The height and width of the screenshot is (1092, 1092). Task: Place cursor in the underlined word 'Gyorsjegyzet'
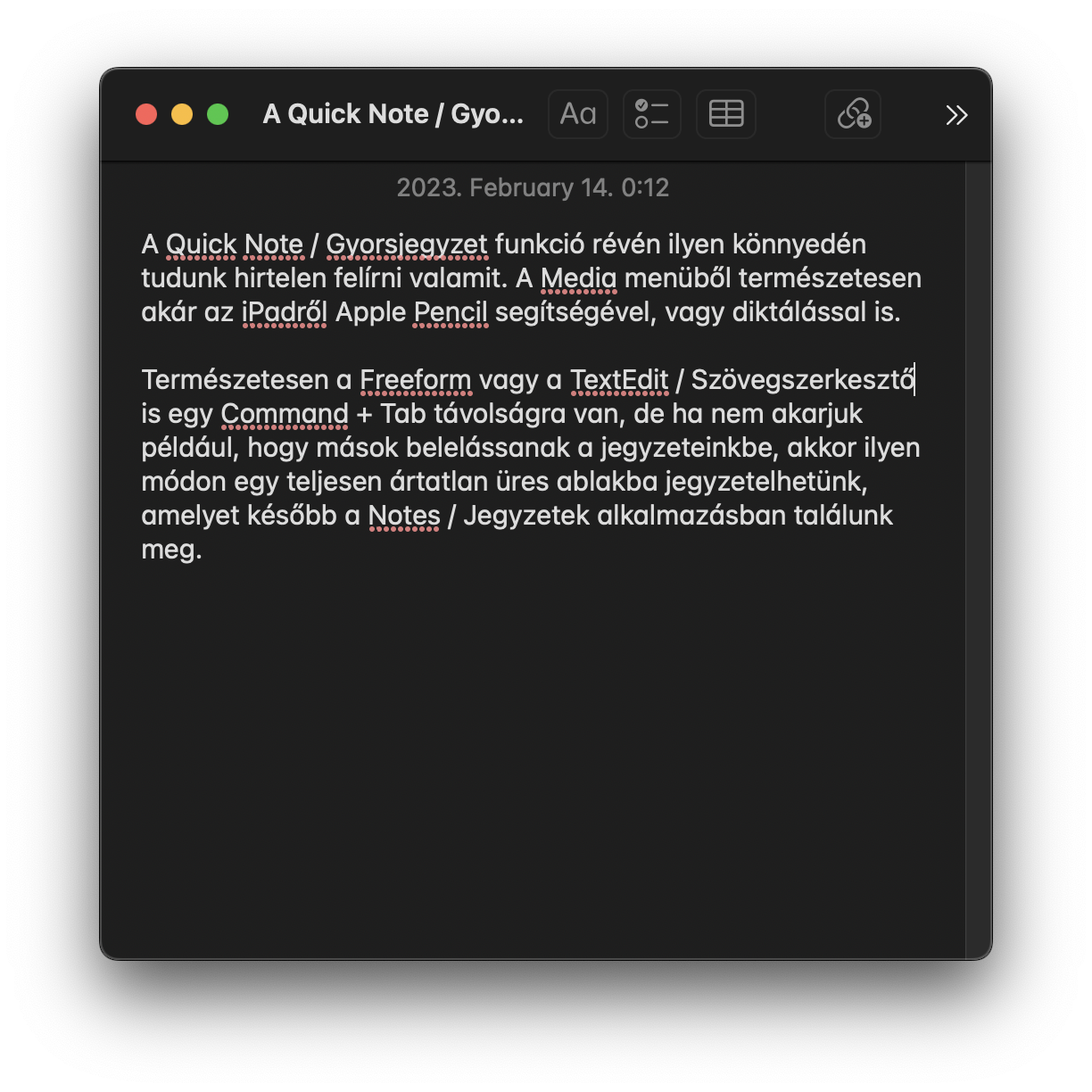coord(407,244)
